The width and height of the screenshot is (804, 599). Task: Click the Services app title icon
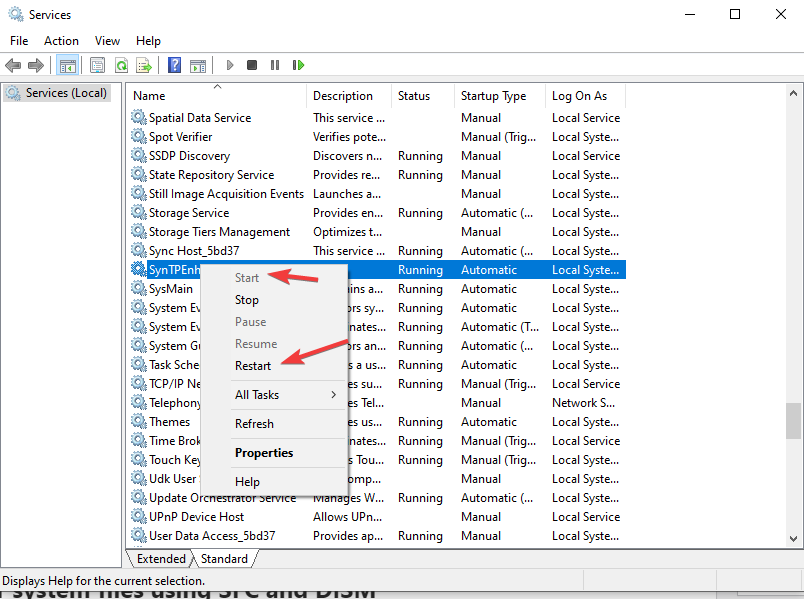(x=16, y=14)
